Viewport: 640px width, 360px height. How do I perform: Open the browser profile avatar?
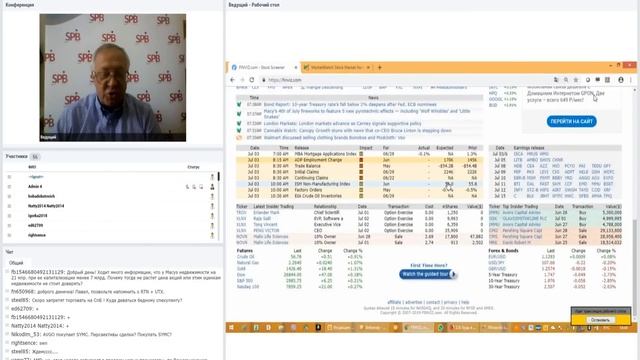tap(621, 80)
